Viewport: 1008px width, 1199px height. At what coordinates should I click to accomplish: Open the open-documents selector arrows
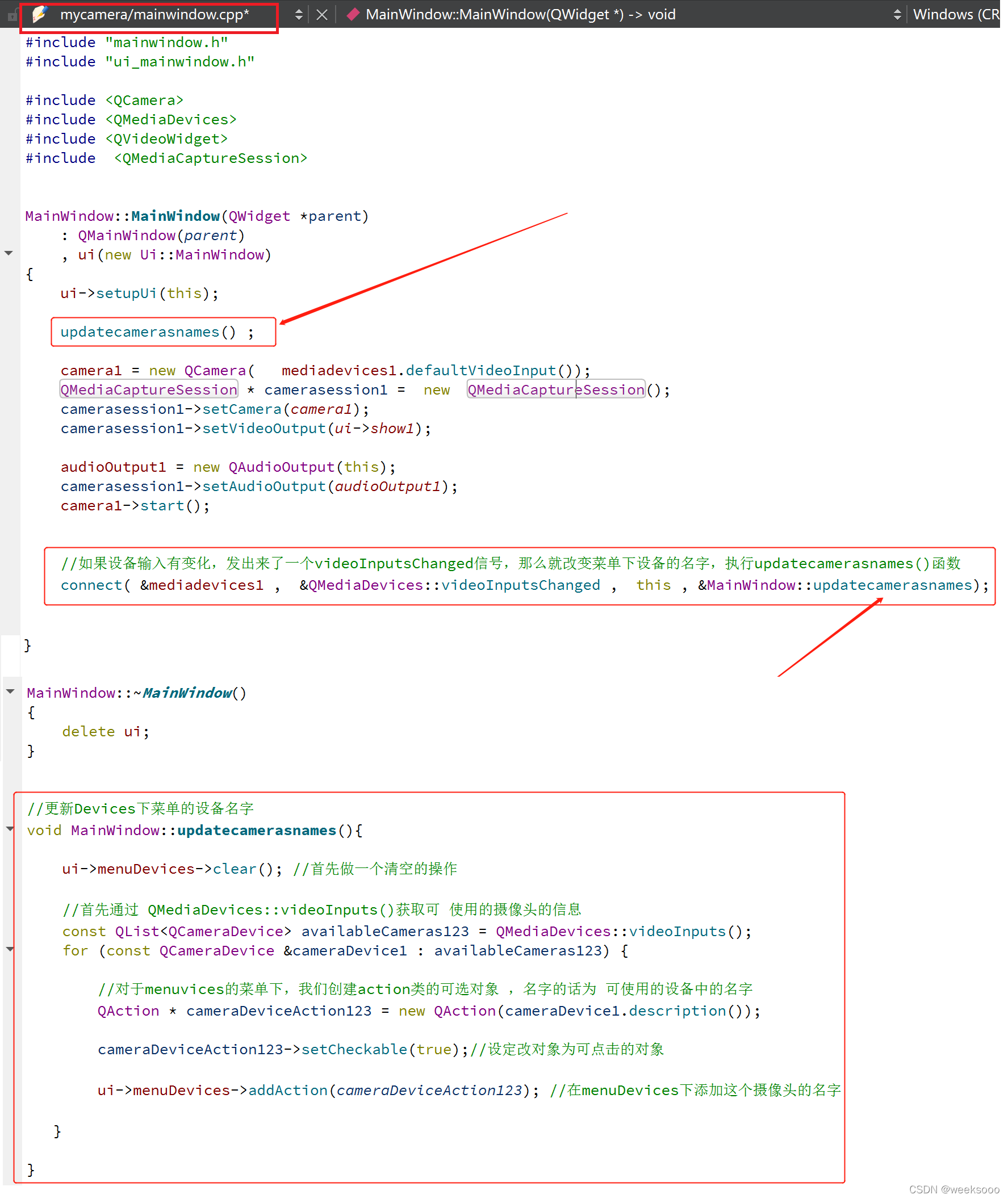click(299, 15)
